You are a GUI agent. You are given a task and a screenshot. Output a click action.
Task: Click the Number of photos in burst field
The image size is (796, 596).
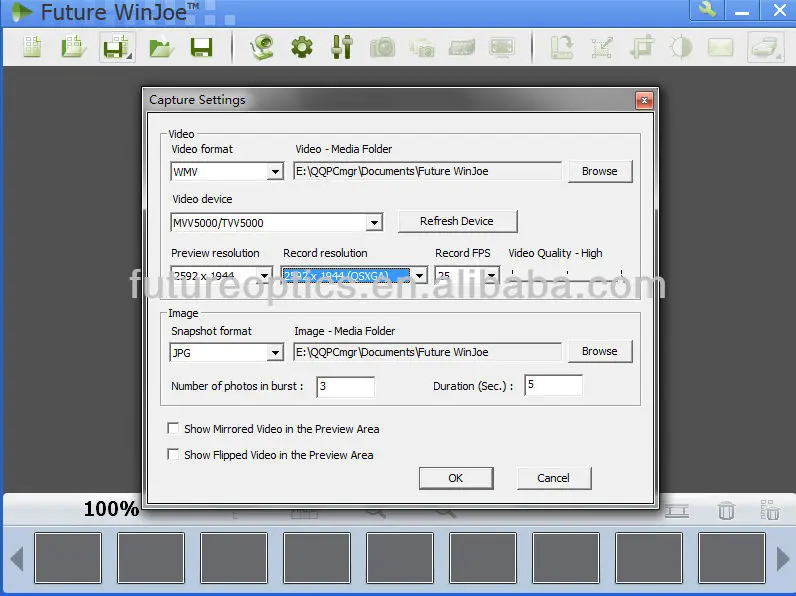click(345, 387)
